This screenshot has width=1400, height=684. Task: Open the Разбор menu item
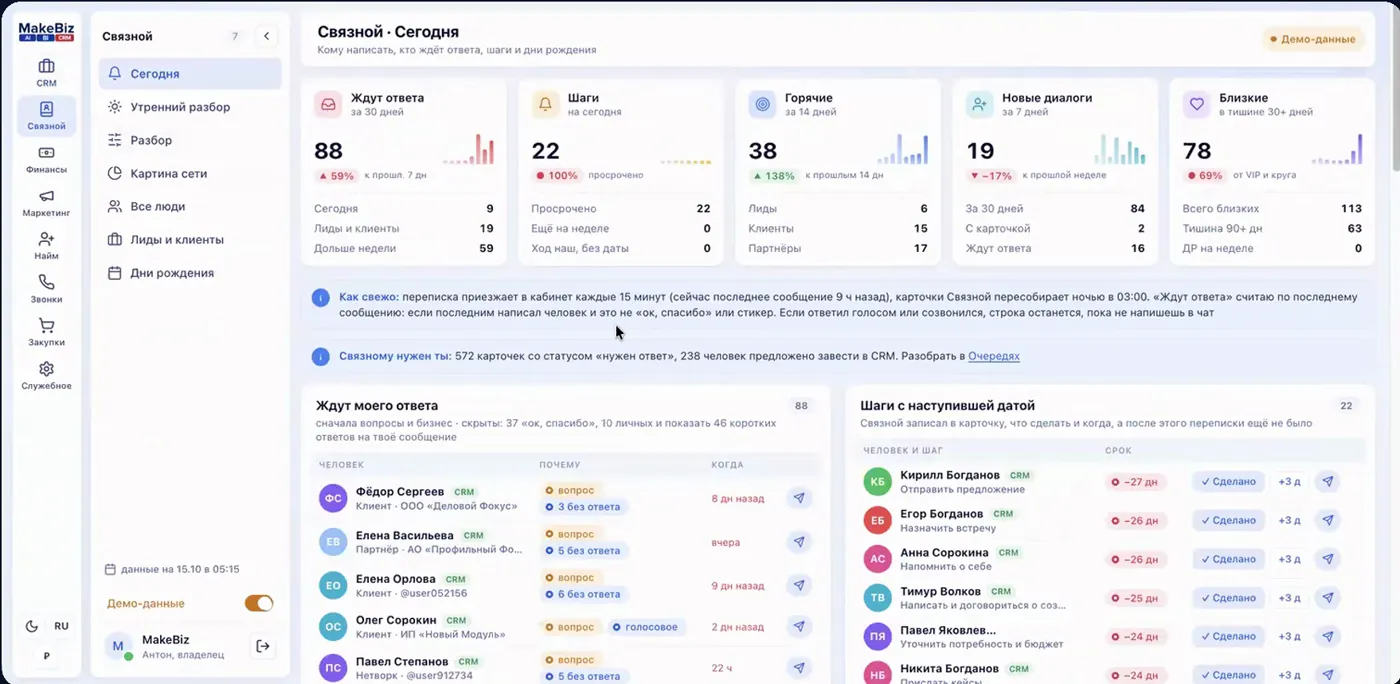tap(190, 140)
